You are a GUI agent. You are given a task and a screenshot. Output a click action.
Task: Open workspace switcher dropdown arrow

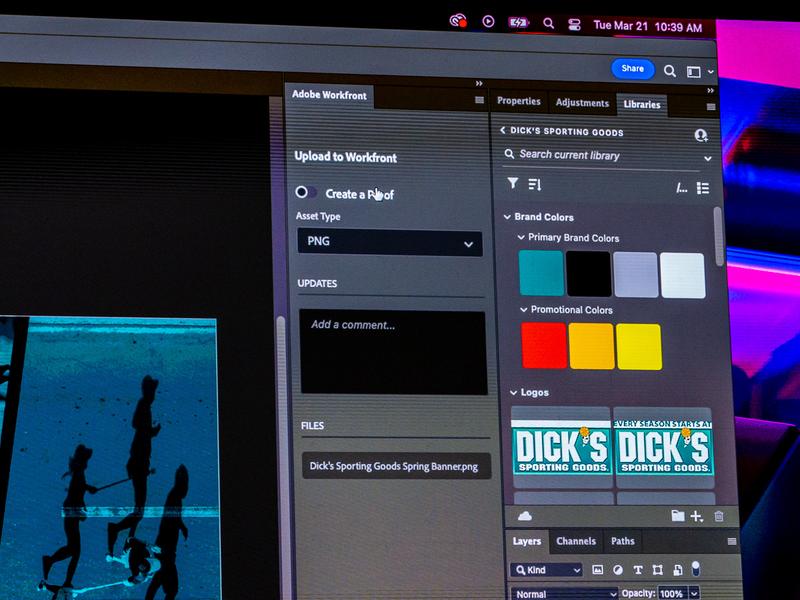(x=710, y=72)
